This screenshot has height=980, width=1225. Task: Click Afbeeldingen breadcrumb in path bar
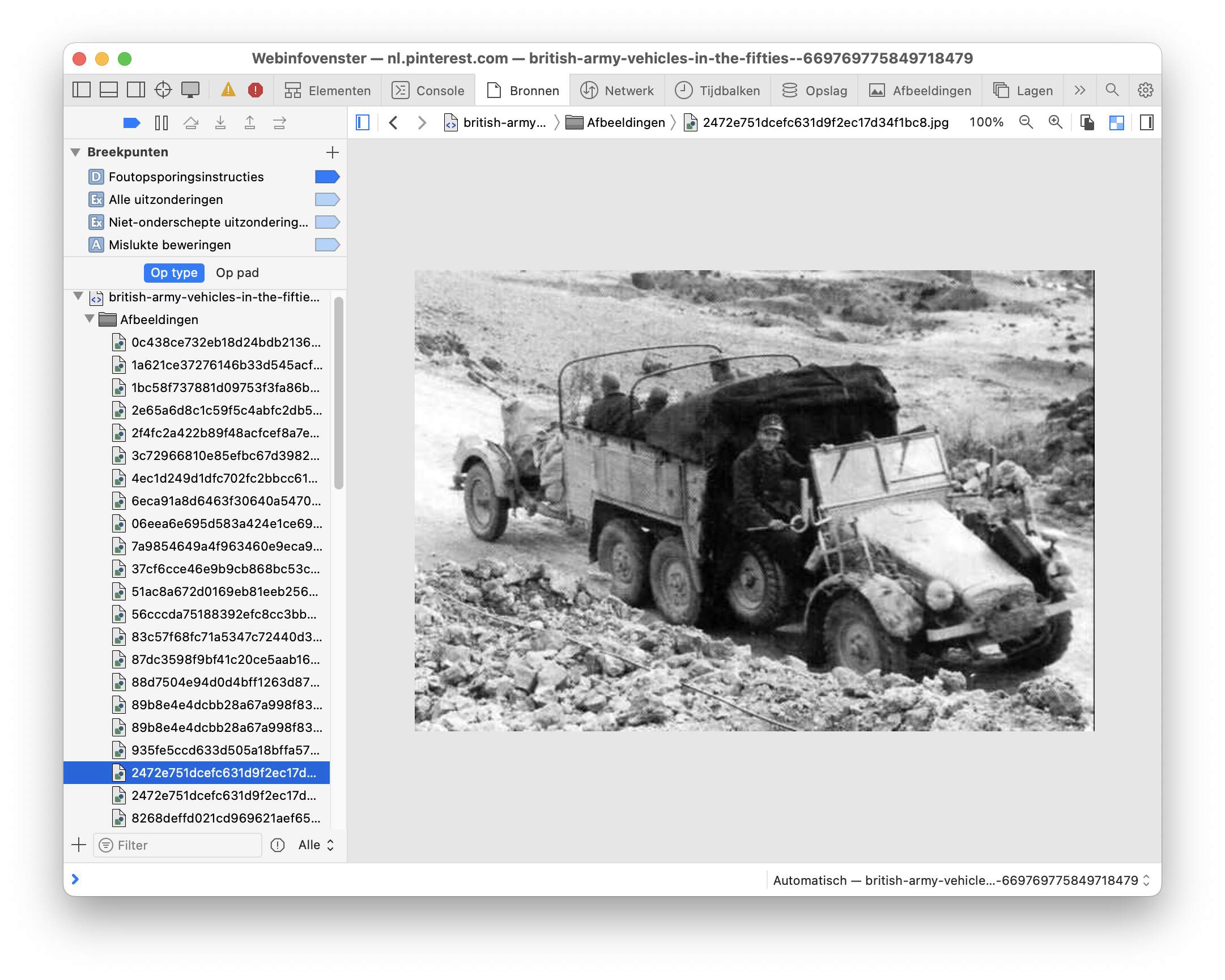(615, 122)
